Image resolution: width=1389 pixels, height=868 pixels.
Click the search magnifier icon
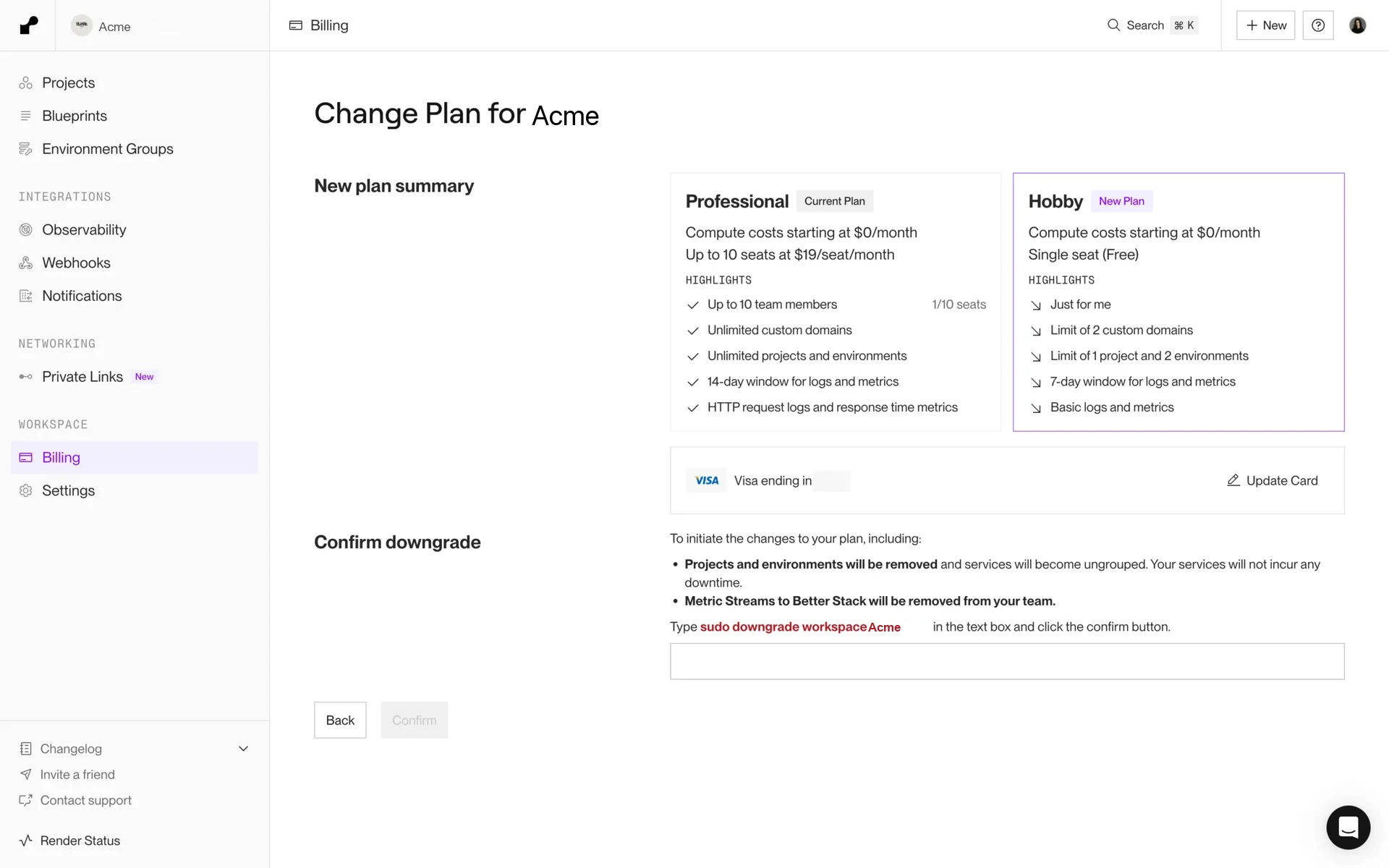1113,25
